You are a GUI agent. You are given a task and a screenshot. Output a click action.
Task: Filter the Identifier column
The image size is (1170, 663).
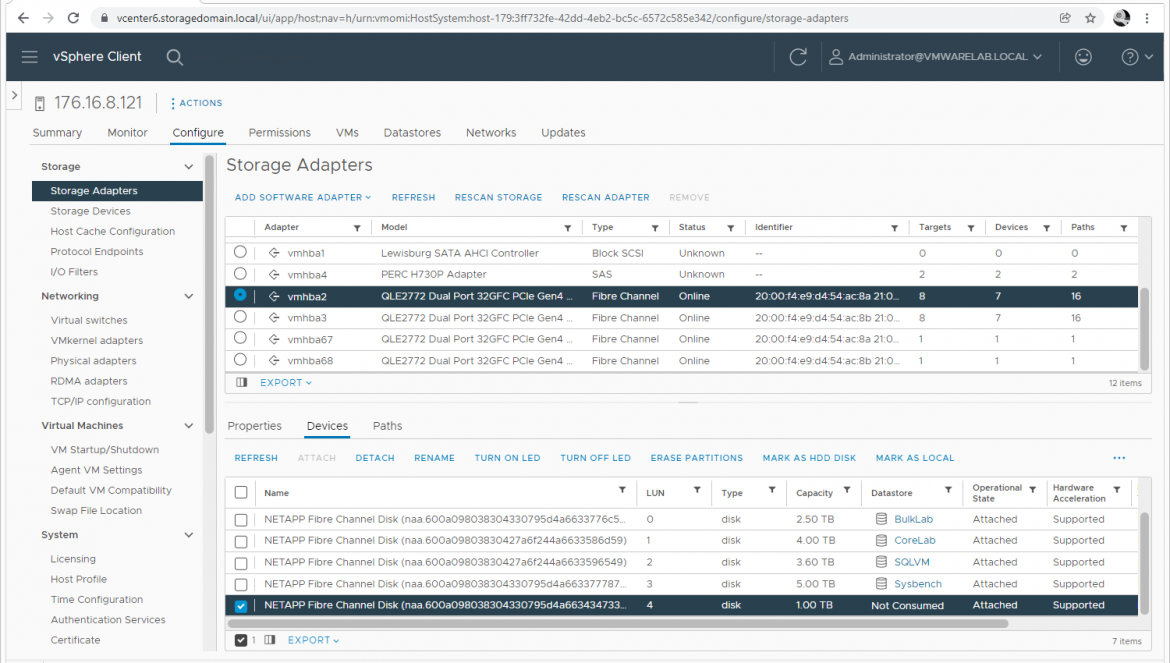pyautogui.click(x=894, y=228)
